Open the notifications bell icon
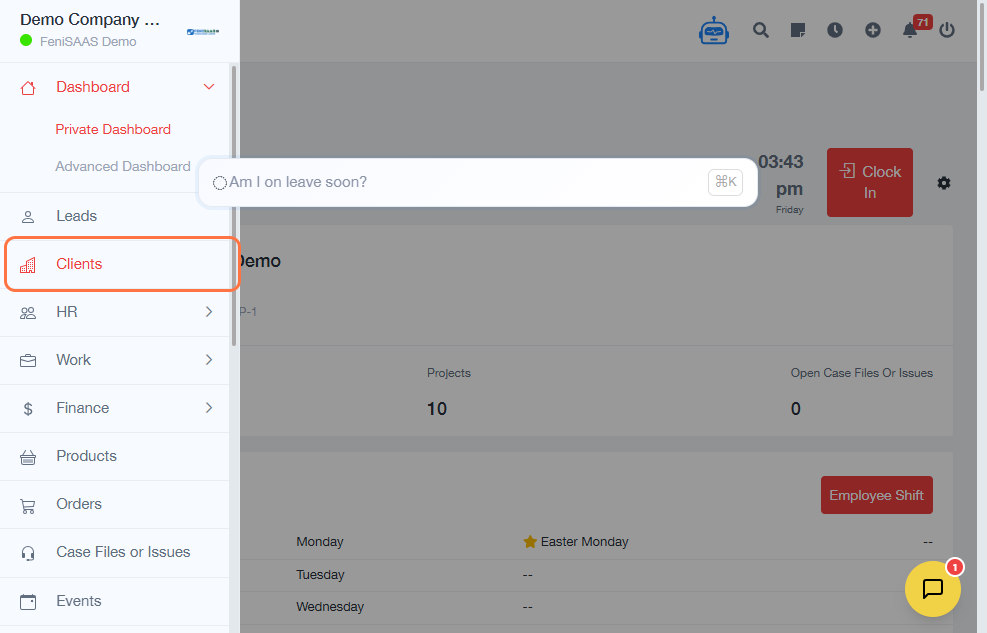The width and height of the screenshot is (987, 633). coord(910,30)
